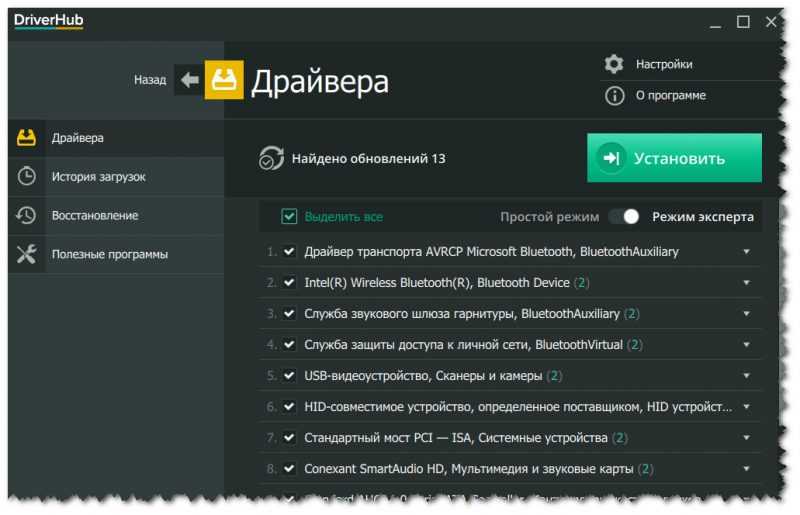The width and height of the screenshot is (800, 515).
Task: Click the Стандартный мост PCI — ISA name
Action: pyautogui.click(x=456, y=438)
